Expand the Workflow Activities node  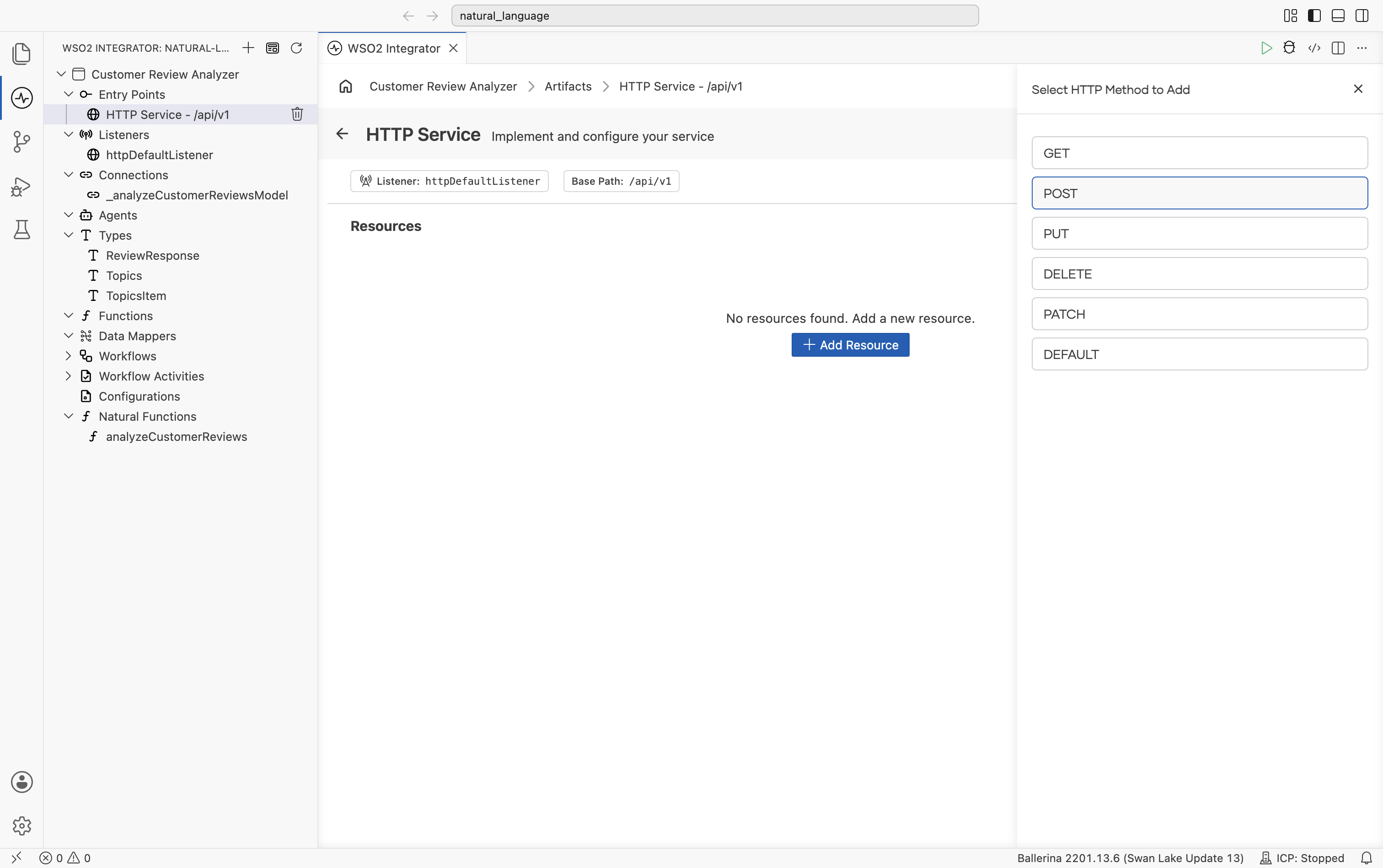[x=68, y=376]
